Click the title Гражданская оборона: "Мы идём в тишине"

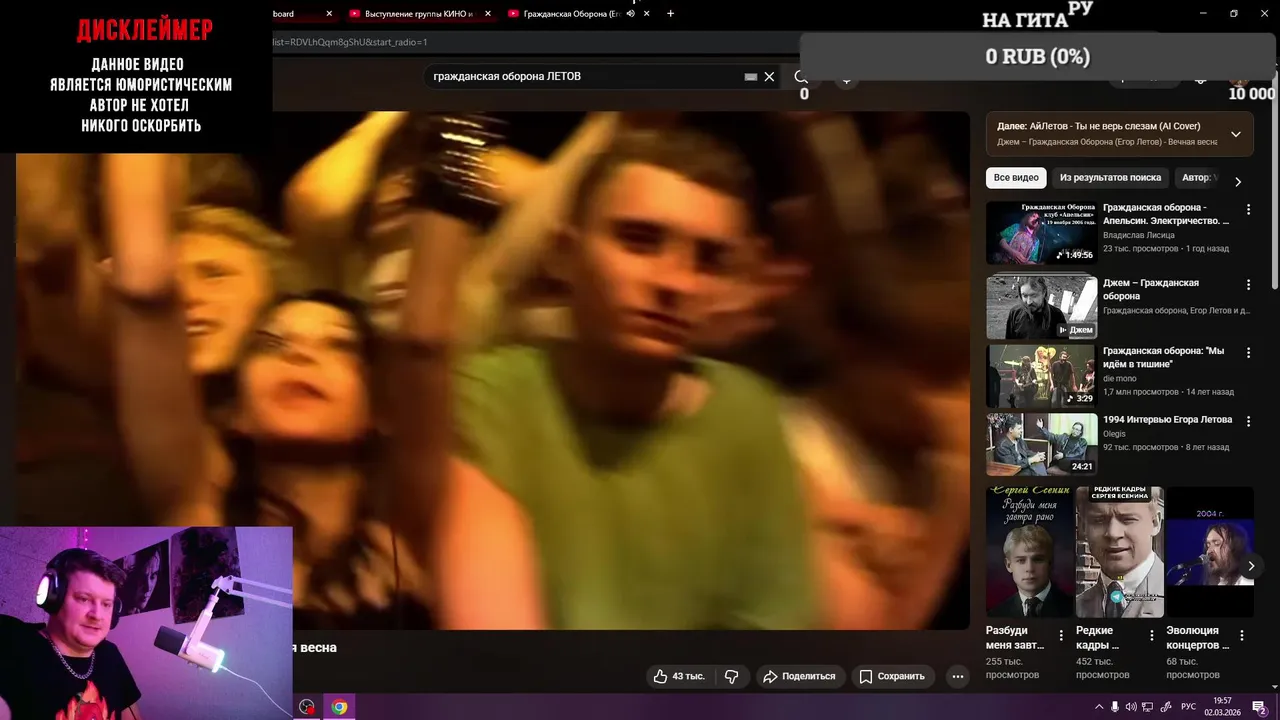(x=1163, y=357)
